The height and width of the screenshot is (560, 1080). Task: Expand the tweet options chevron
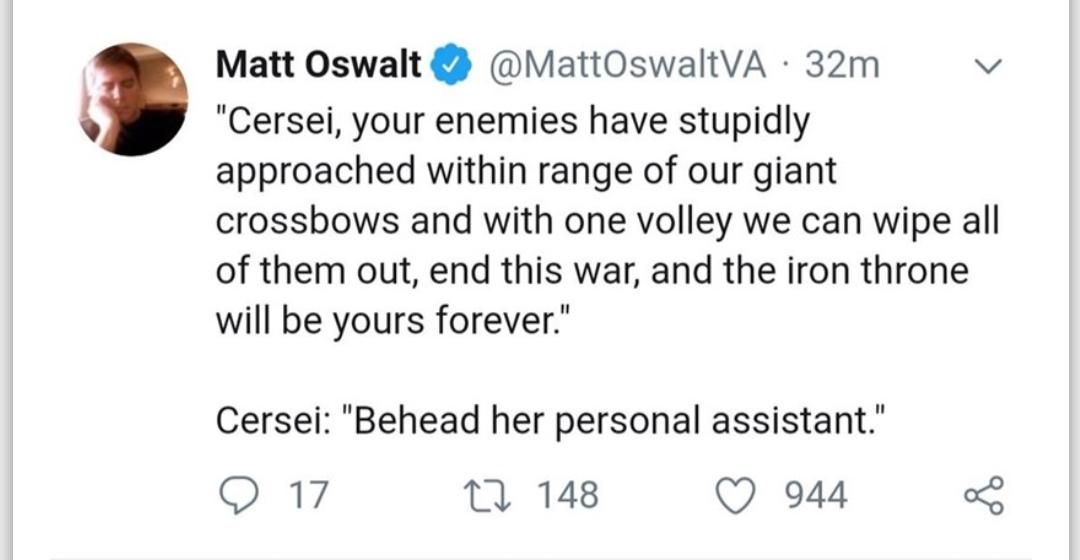(986, 67)
